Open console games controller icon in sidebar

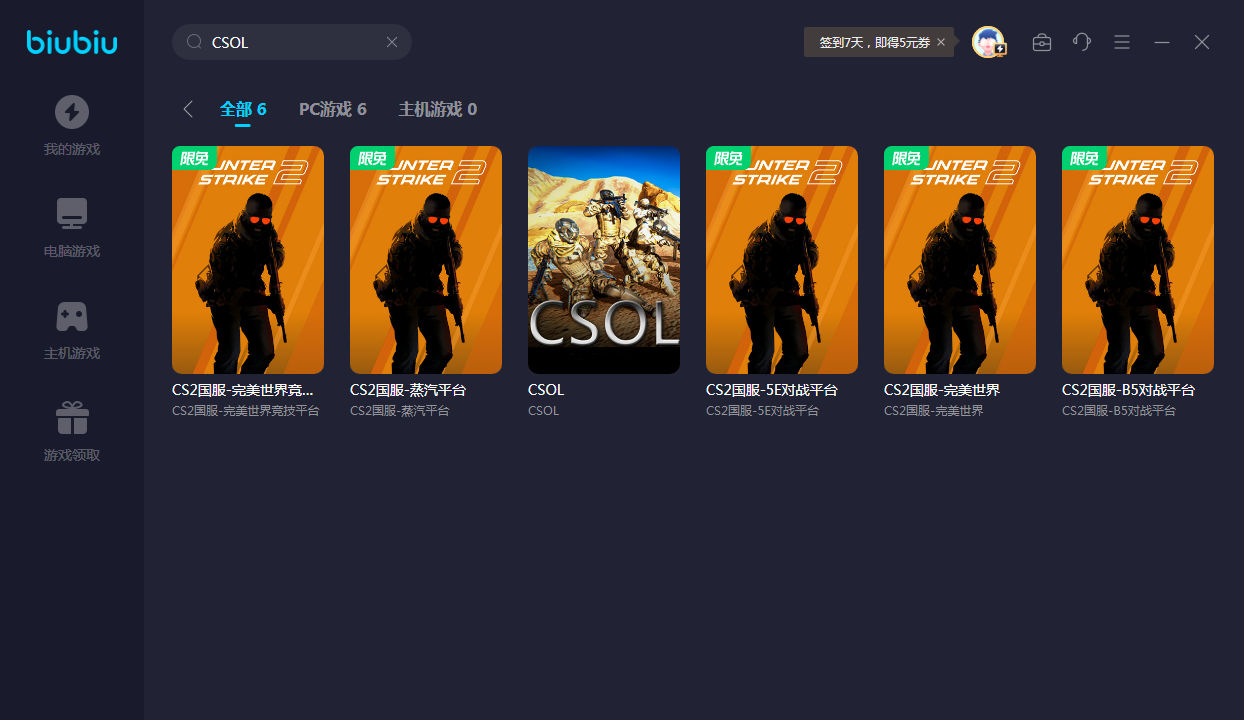coord(71,316)
